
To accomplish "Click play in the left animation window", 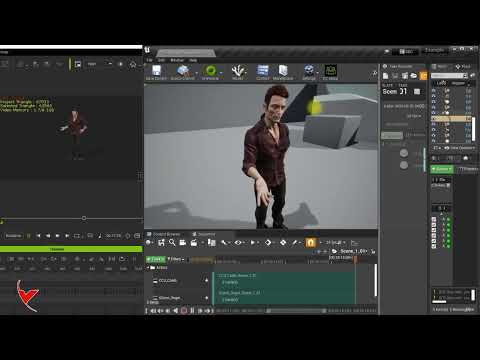I will [57, 236].
